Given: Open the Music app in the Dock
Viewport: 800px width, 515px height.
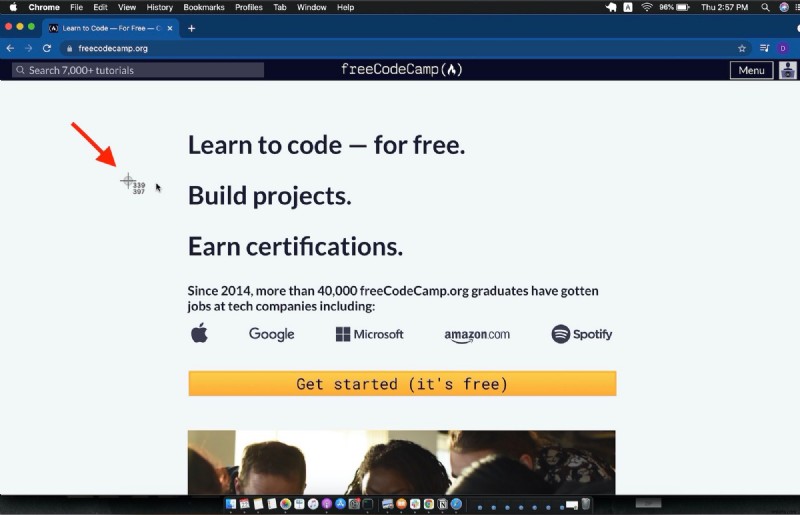Looking at the screenshot, I should tap(313, 504).
